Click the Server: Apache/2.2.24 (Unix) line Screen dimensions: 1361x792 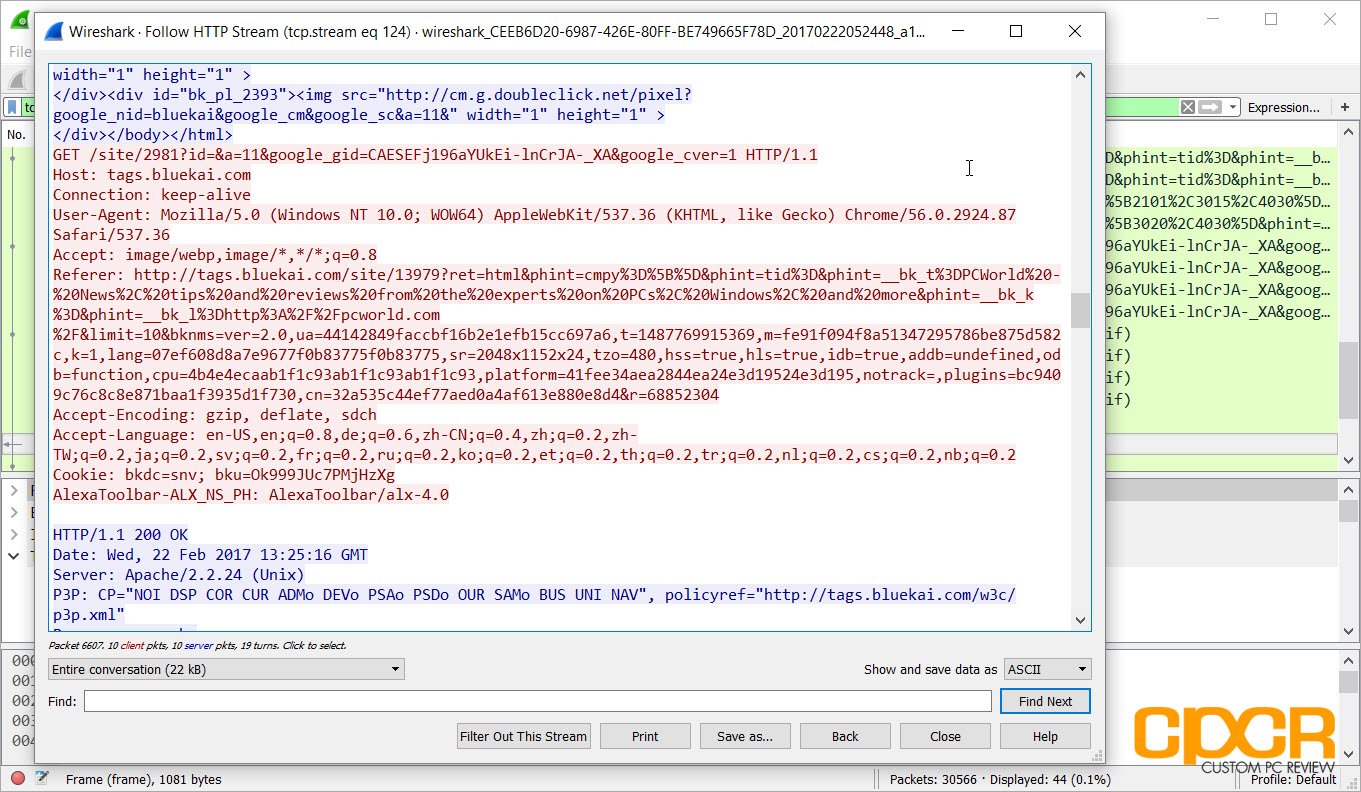click(178, 574)
